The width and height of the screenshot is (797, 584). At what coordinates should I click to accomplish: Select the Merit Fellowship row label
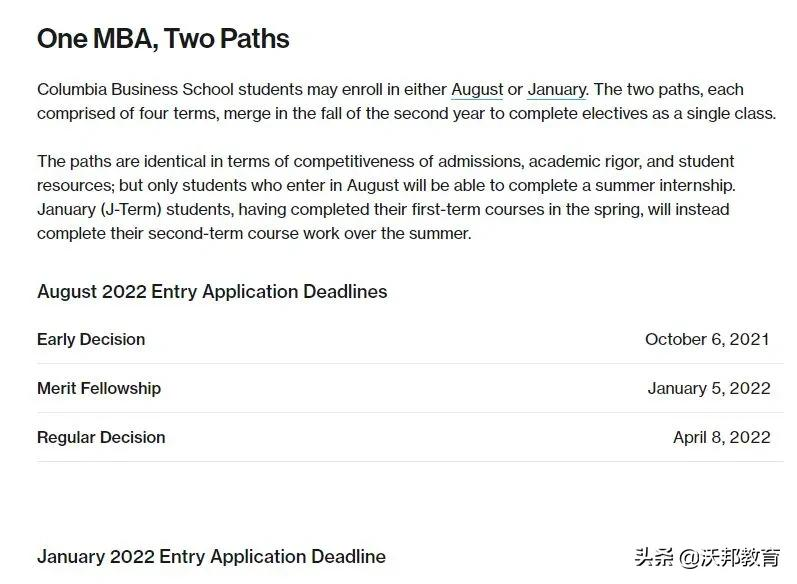pyautogui.click(x=99, y=388)
